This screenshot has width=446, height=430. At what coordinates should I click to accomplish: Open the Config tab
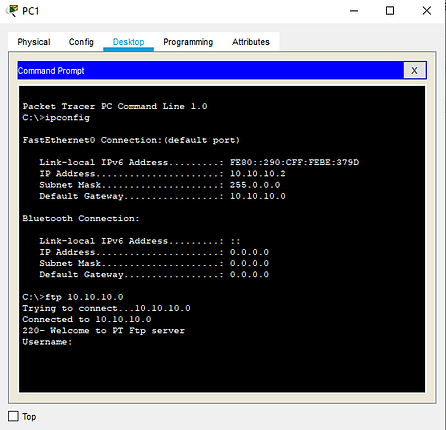tap(81, 42)
